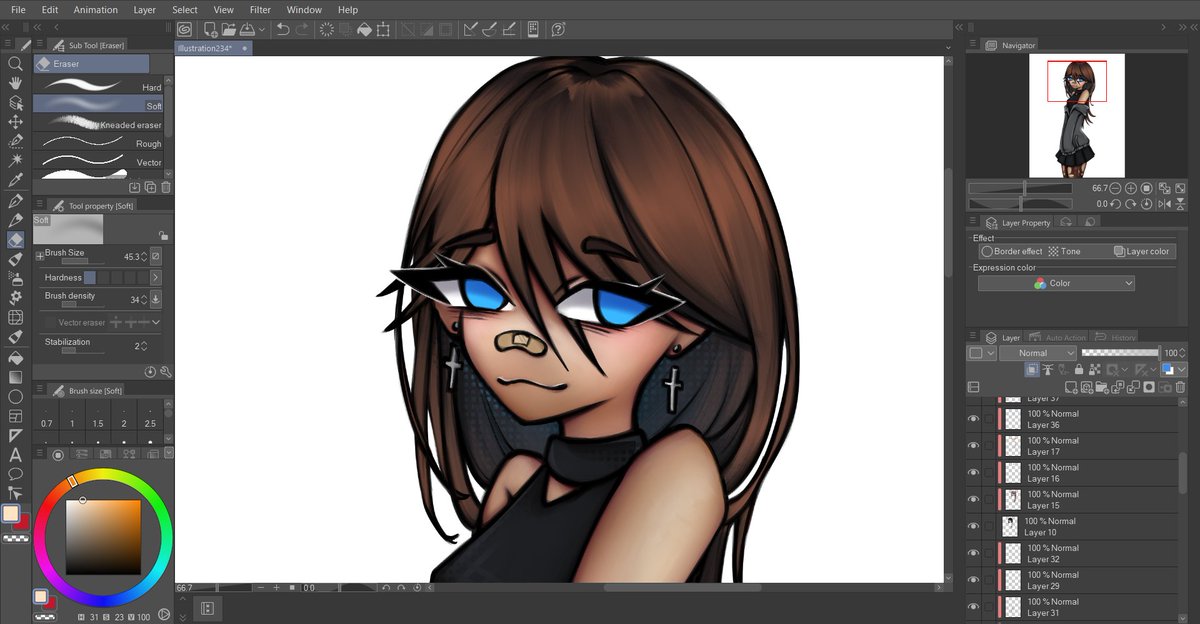This screenshot has height=624, width=1200.
Task: Select the Move layer tool
Action: coord(15,121)
